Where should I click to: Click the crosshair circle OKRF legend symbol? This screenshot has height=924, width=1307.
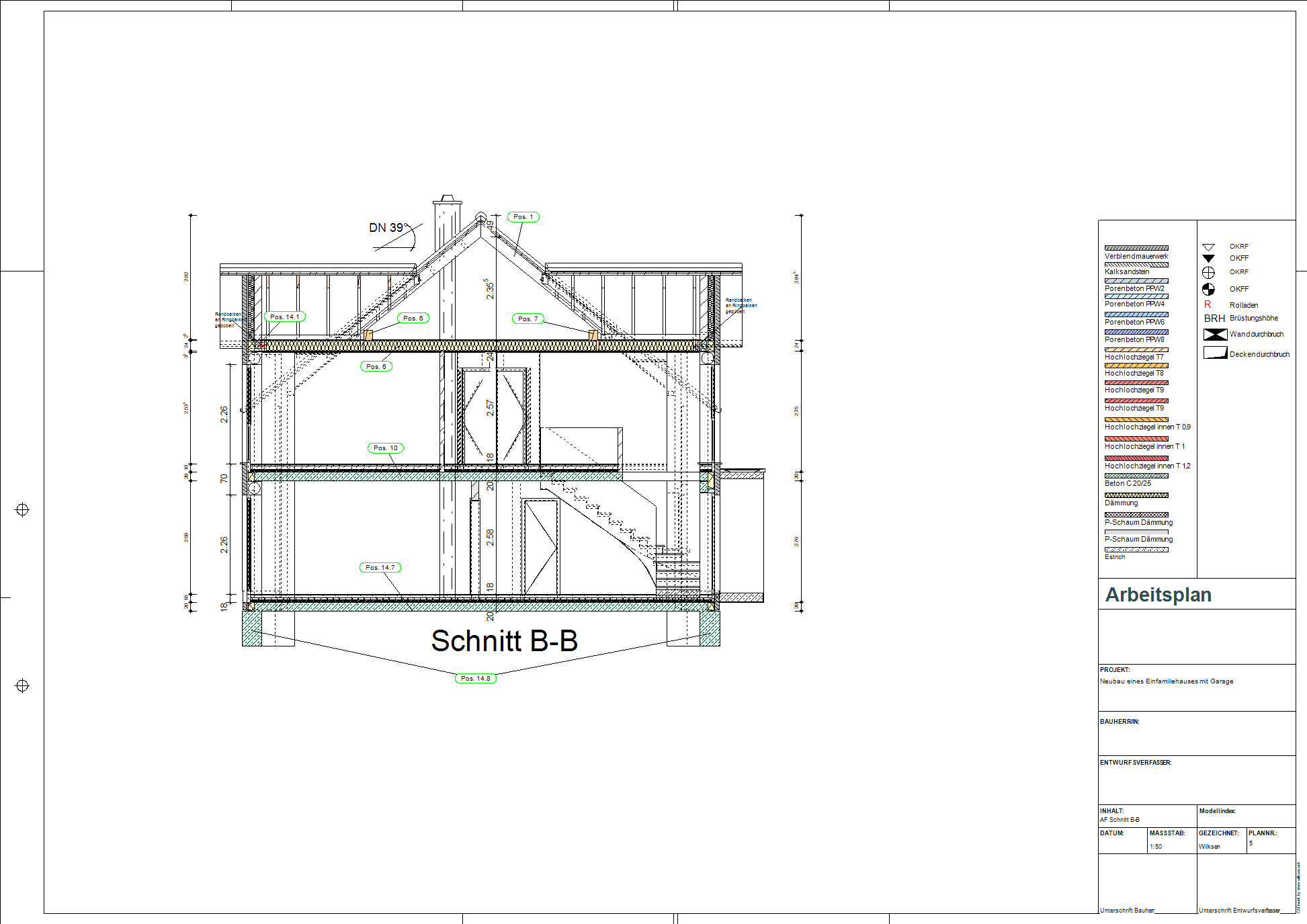1208,272
